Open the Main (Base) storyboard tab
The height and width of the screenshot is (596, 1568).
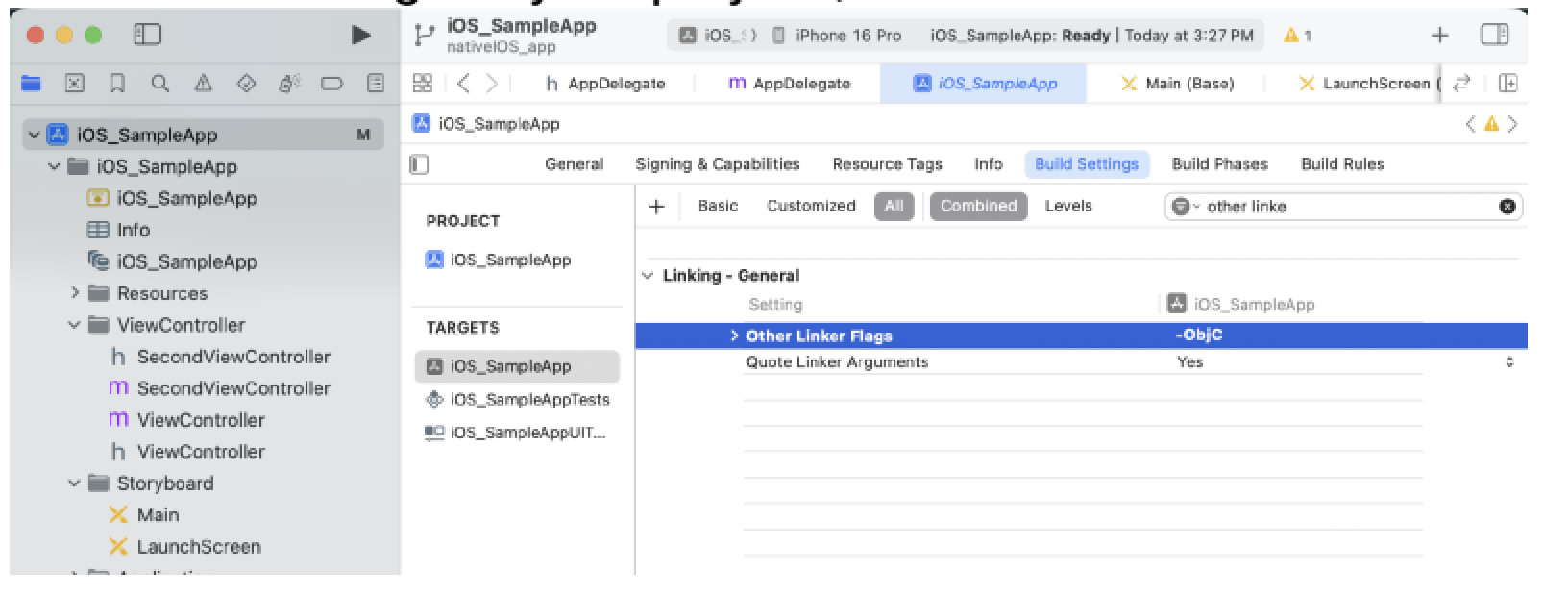point(1177,84)
